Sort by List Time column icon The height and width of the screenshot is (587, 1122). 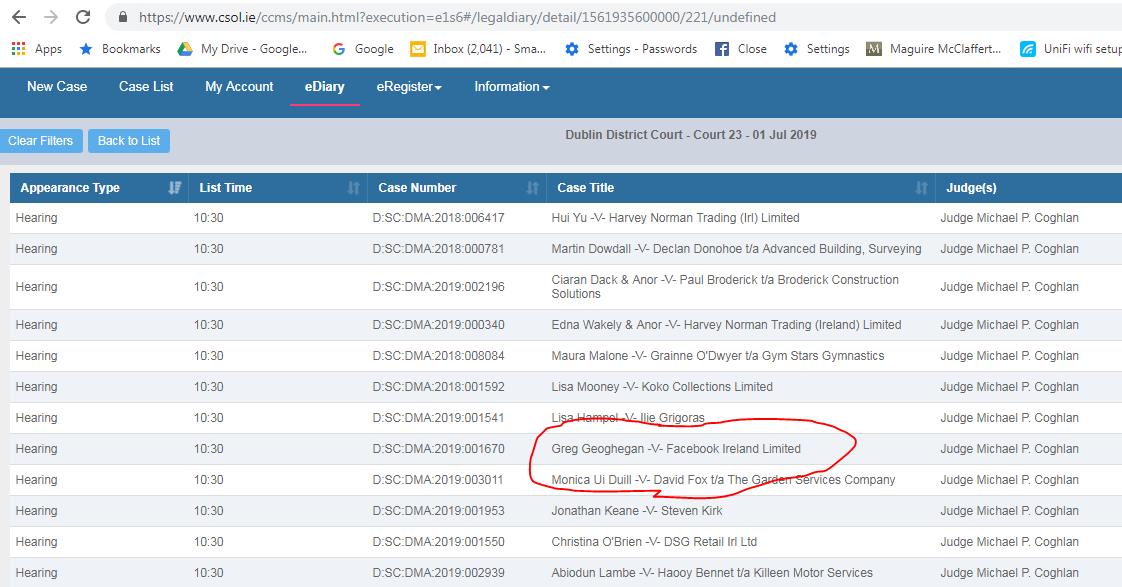(353, 188)
